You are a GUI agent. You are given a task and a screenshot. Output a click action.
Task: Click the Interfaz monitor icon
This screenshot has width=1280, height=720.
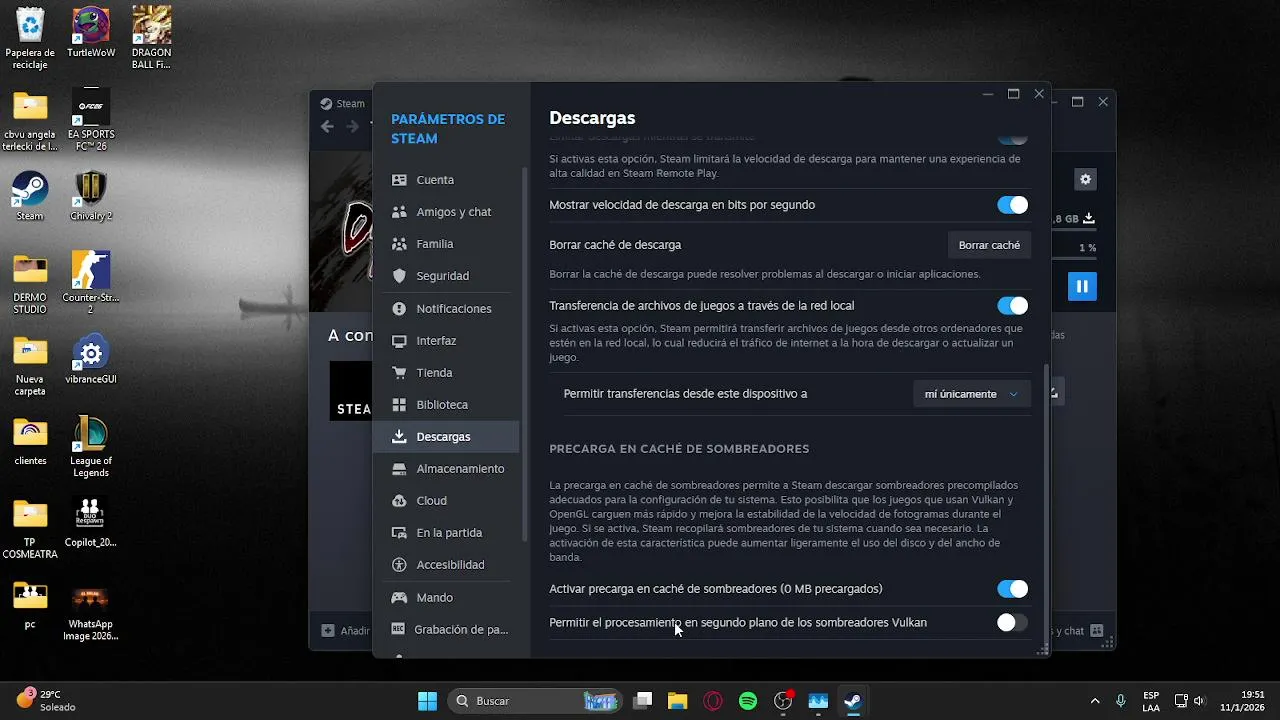(399, 341)
